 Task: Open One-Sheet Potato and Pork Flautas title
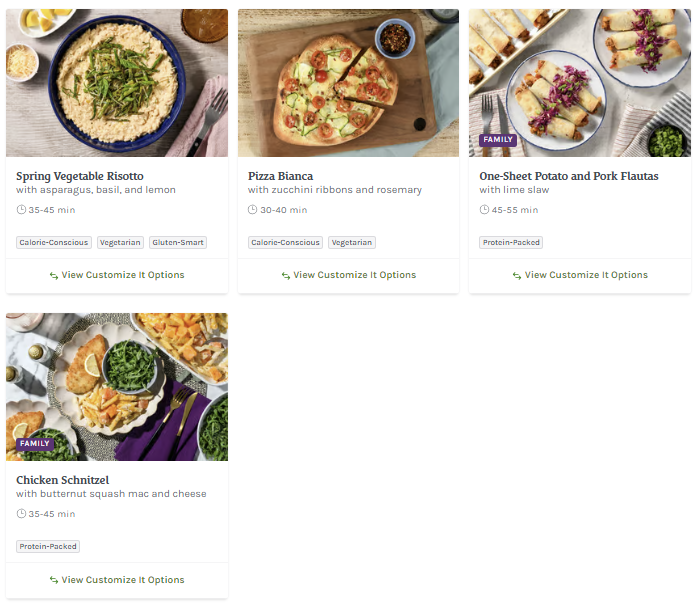tap(568, 176)
